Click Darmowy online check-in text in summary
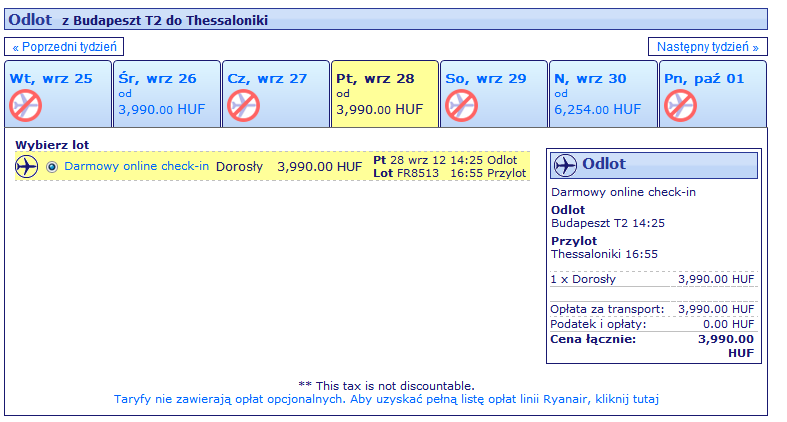Screen dimensions: 787x422 click(623, 192)
